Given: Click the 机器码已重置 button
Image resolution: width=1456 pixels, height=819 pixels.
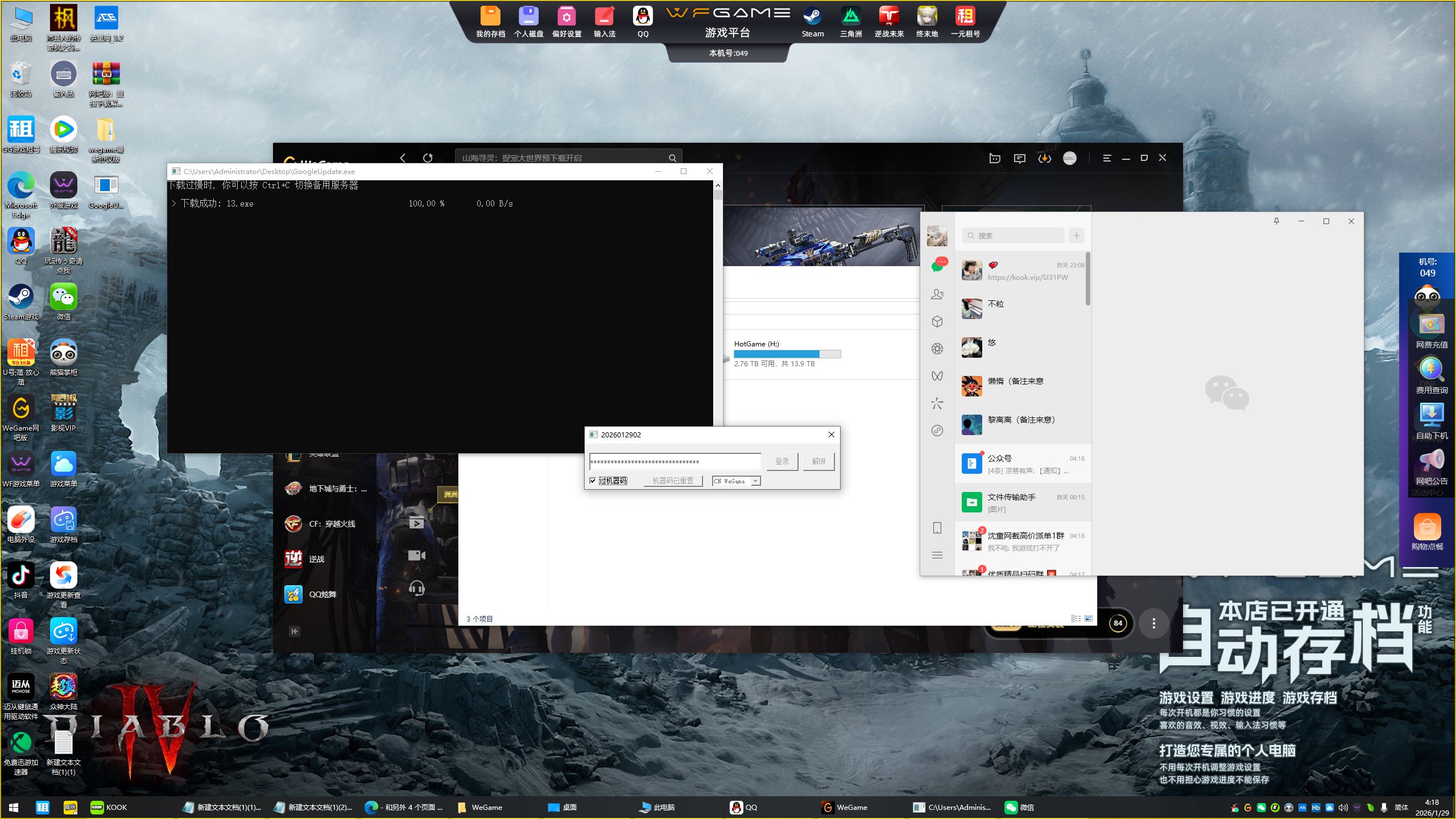Looking at the screenshot, I should [x=673, y=481].
